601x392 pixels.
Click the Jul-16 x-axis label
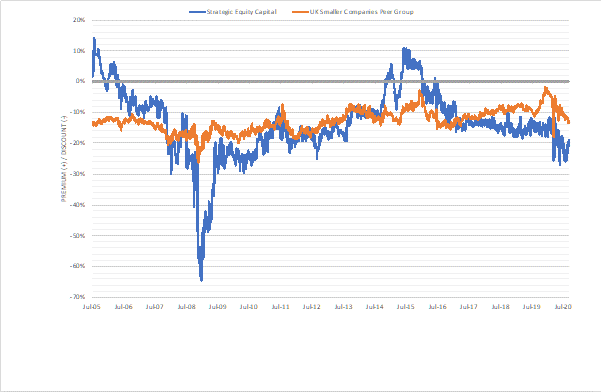[437, 307]
